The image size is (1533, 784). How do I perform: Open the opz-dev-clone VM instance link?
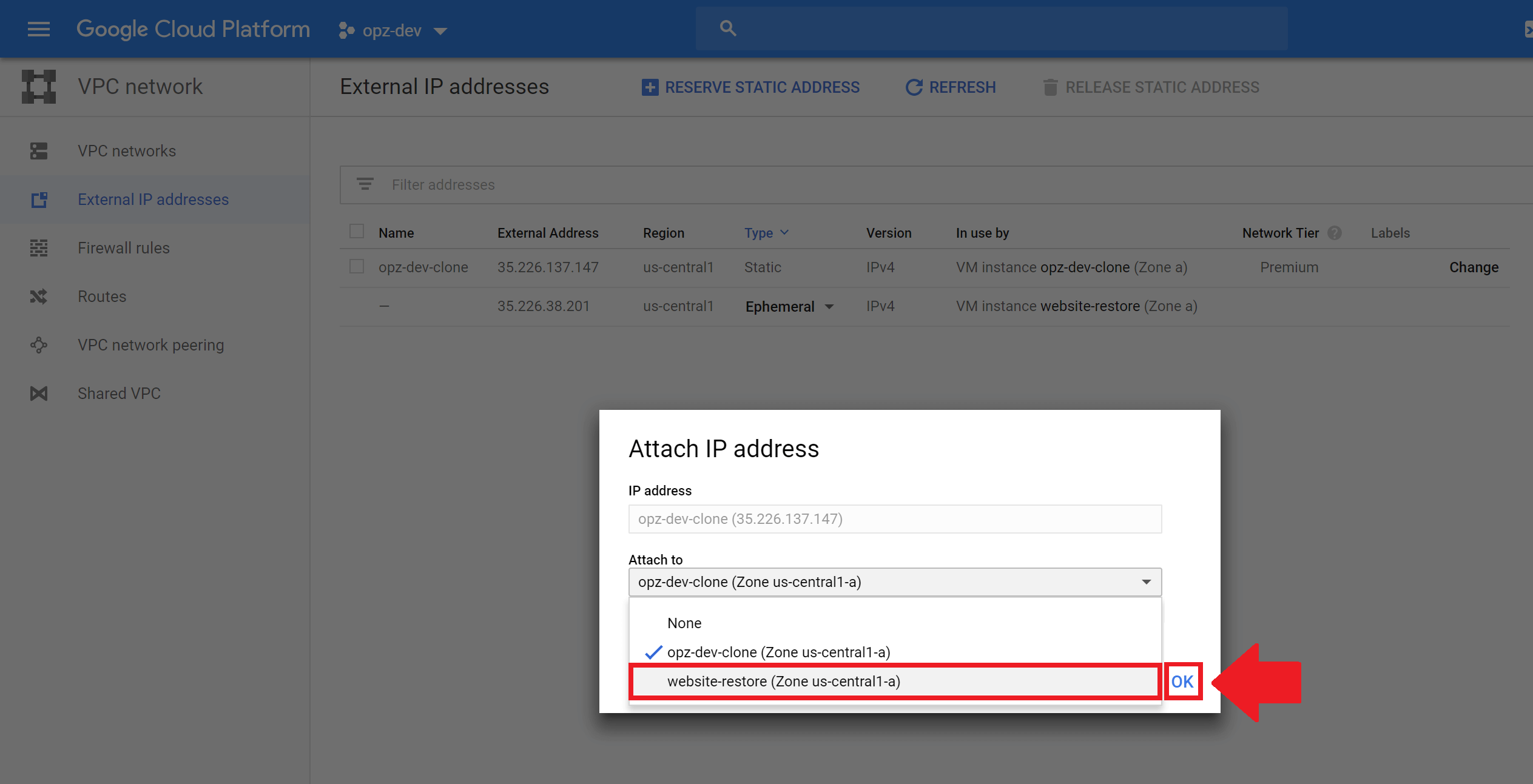click(x=1085, y=267)
